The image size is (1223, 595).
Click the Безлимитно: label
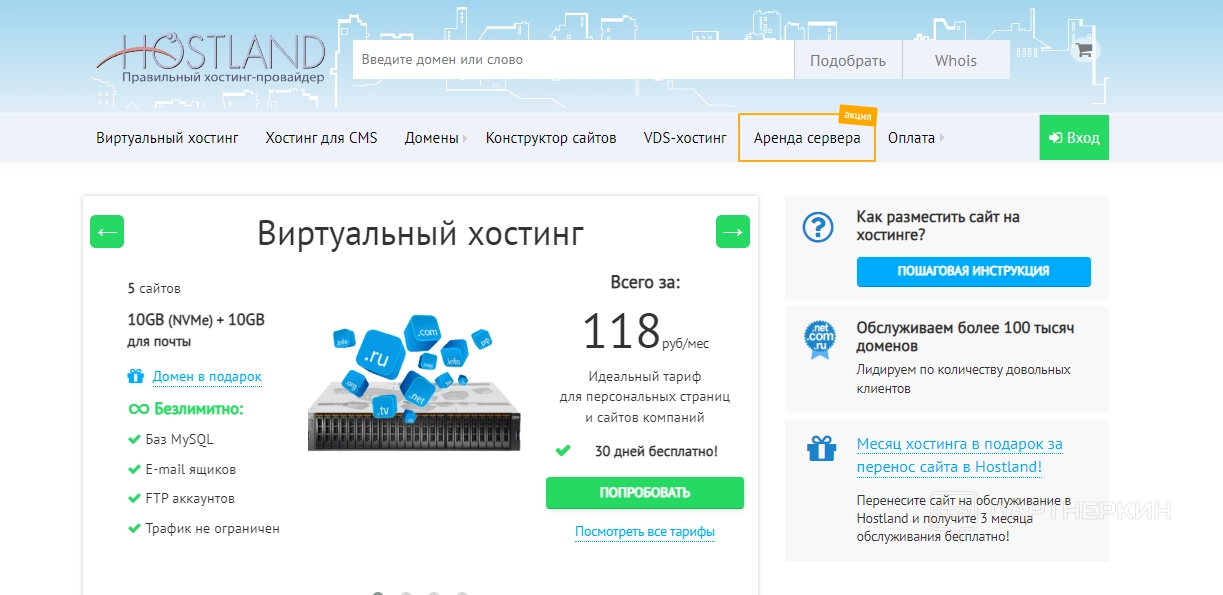tap(199, 409)
